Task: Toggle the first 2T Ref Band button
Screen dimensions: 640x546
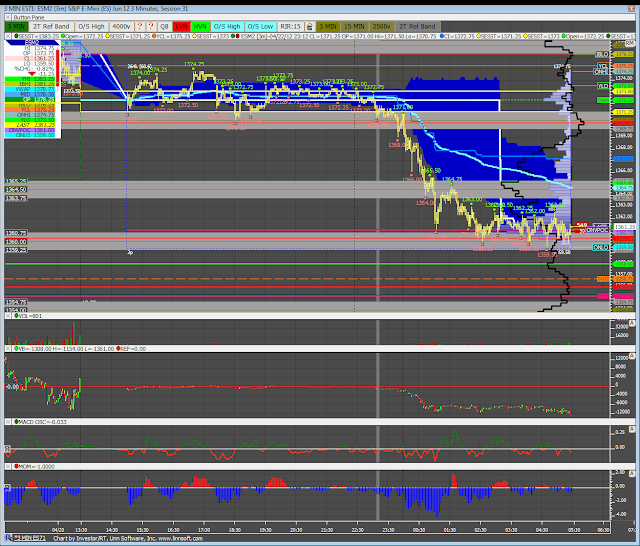Action: [51, 27]
